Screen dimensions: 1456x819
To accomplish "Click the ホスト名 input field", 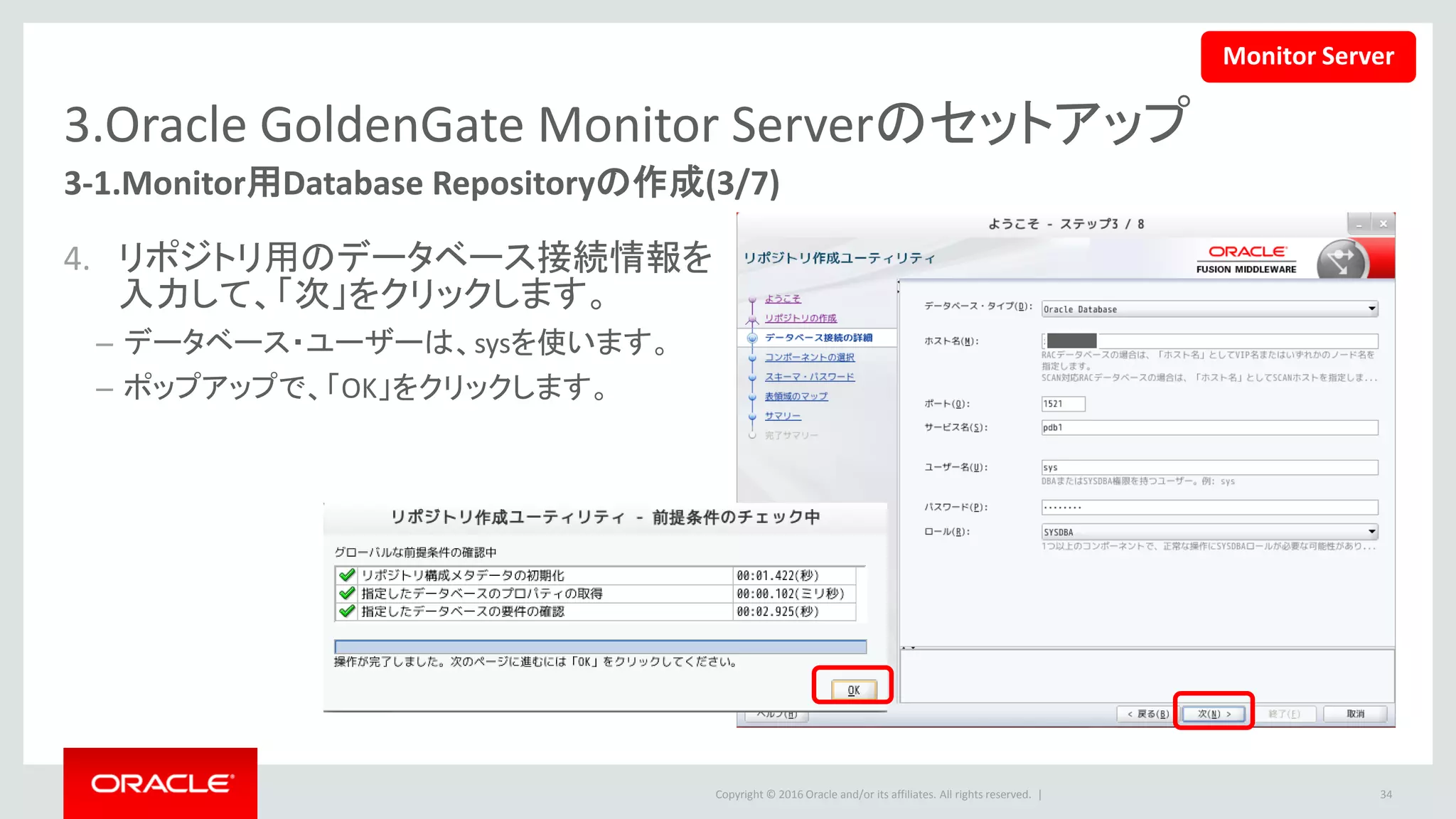I will pyautogui.click(x=1210, y=341).
